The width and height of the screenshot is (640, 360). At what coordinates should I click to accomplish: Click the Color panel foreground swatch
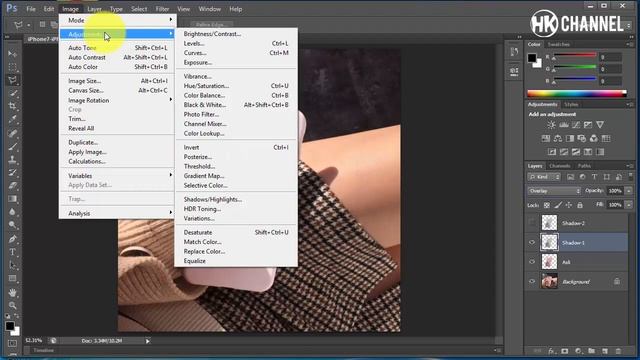click(x=531, y=58)
